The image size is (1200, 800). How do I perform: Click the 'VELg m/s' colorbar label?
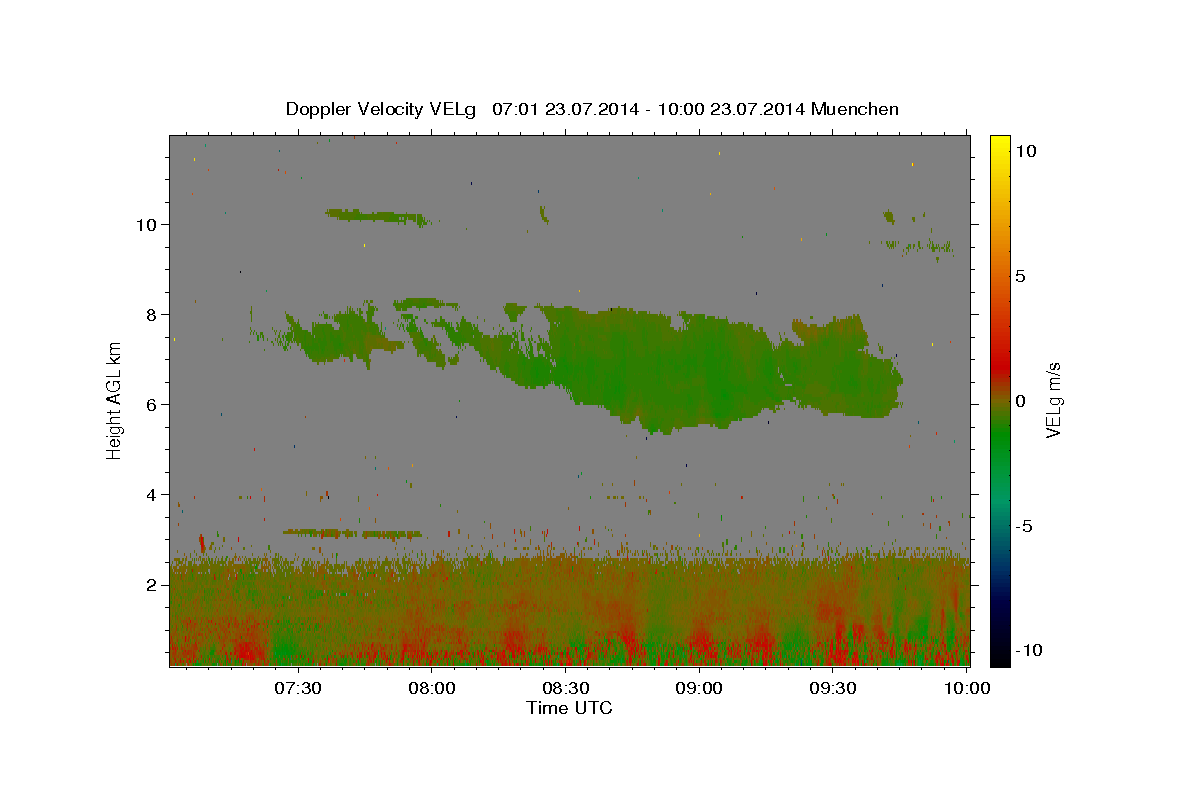[x=1053, y=400]
